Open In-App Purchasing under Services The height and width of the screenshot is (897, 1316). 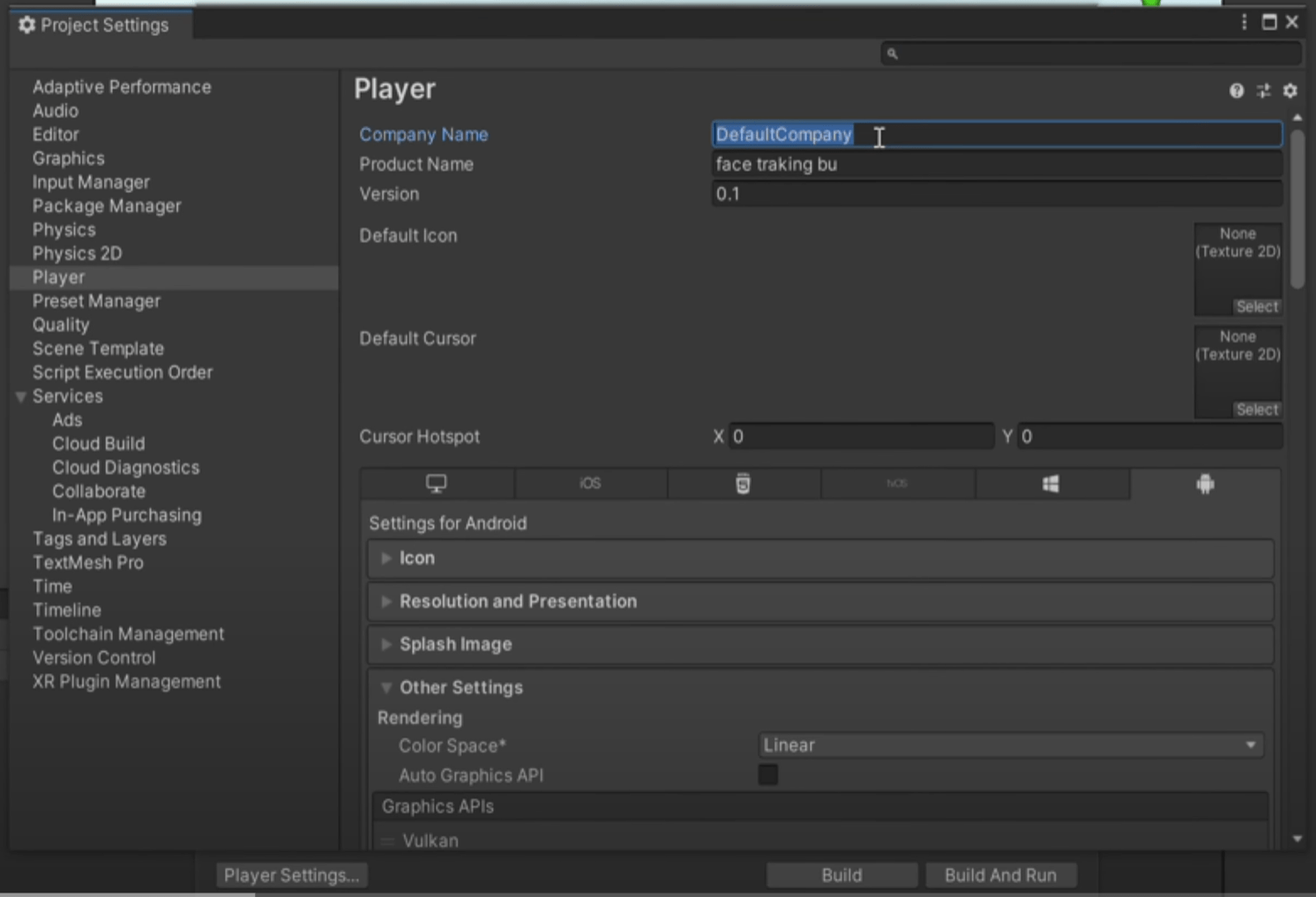[x=127, y=516]
